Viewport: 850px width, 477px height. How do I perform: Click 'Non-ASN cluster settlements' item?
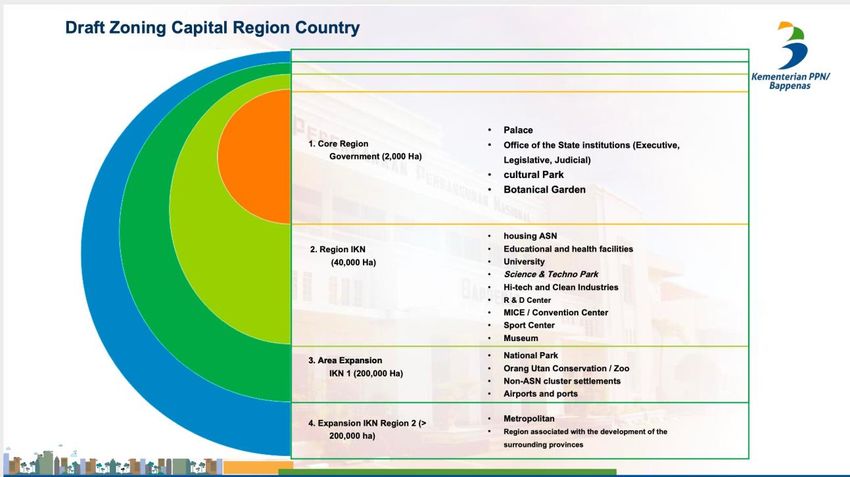(562, 381)
